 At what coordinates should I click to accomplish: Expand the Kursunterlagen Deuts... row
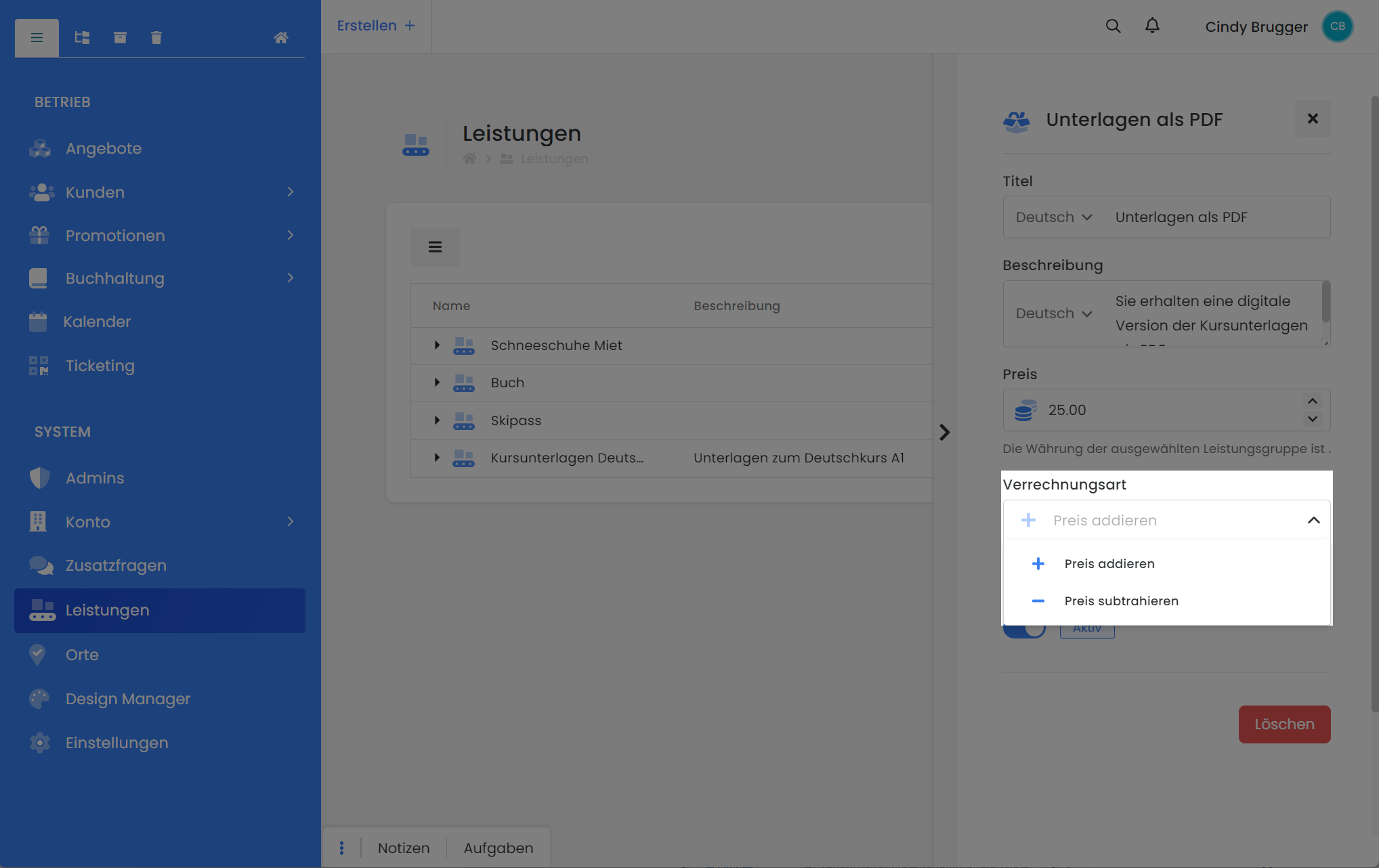click(437, 458)
